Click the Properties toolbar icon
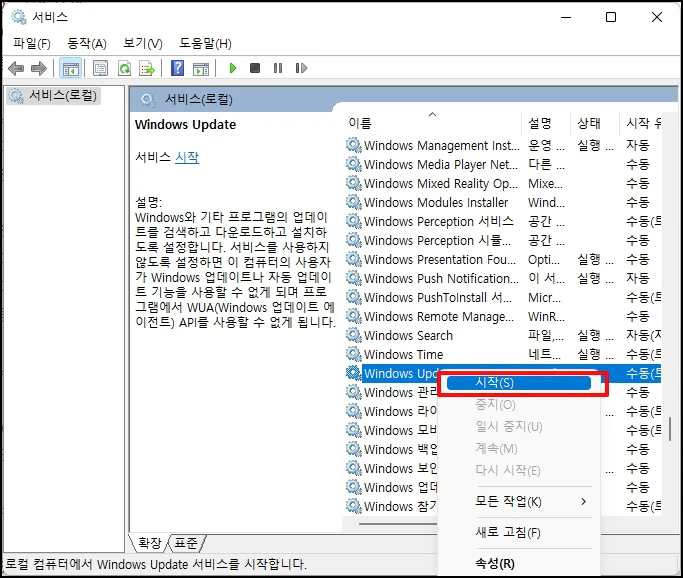 (101, 68)
